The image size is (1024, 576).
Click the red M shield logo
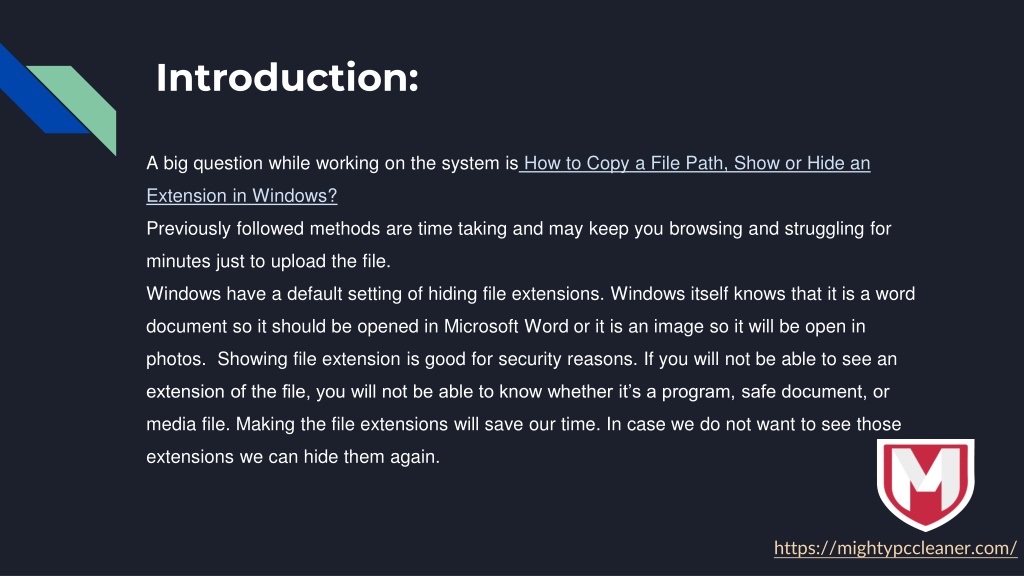925,484
